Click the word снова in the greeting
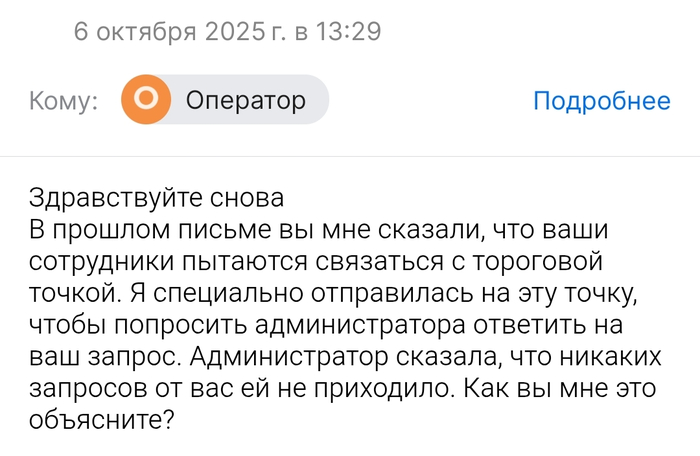 point(250,195)
